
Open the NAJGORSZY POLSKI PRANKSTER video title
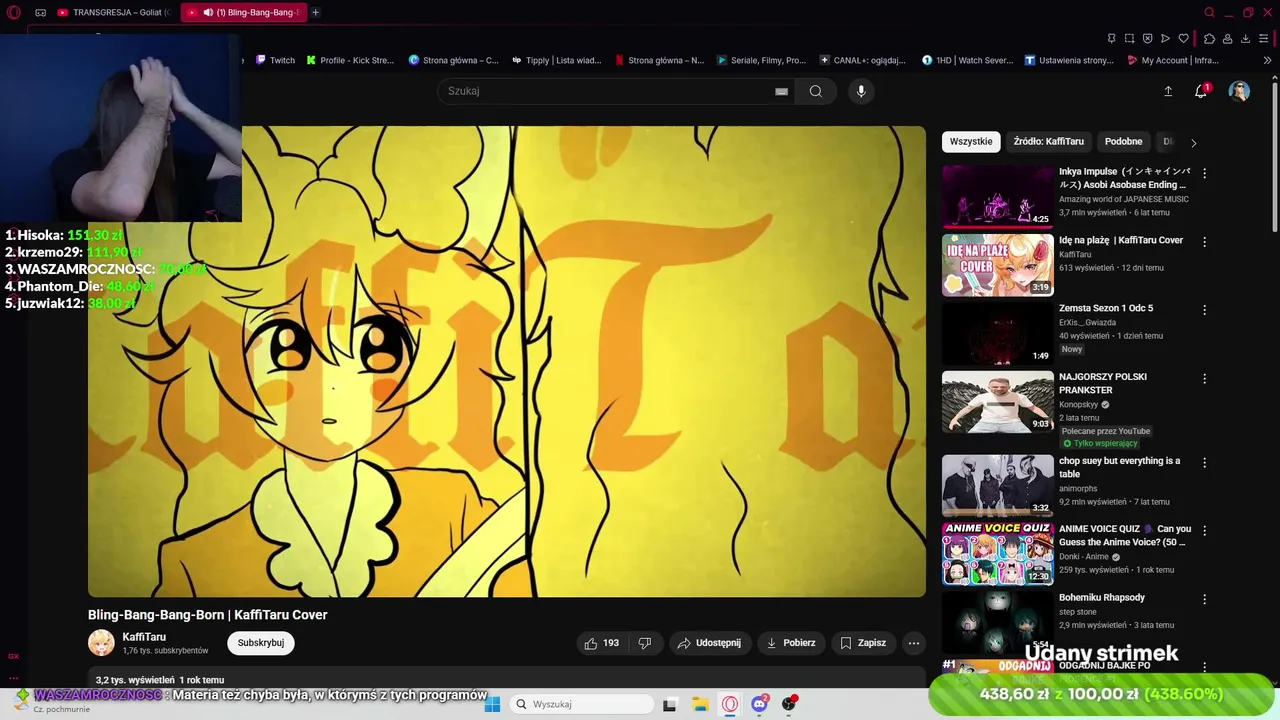1102,383
